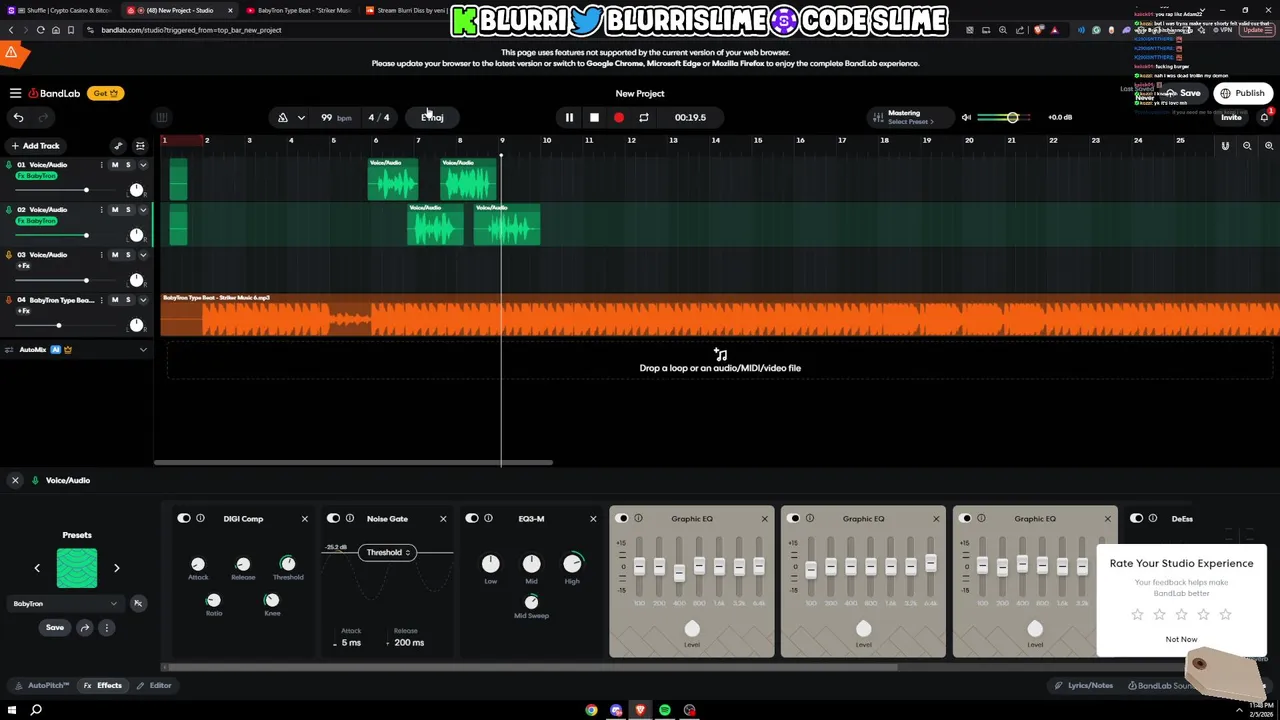The width and height of the screenshot is (1280, 720).
Task: Bypass the DeEss effect
Action: 1137,519
